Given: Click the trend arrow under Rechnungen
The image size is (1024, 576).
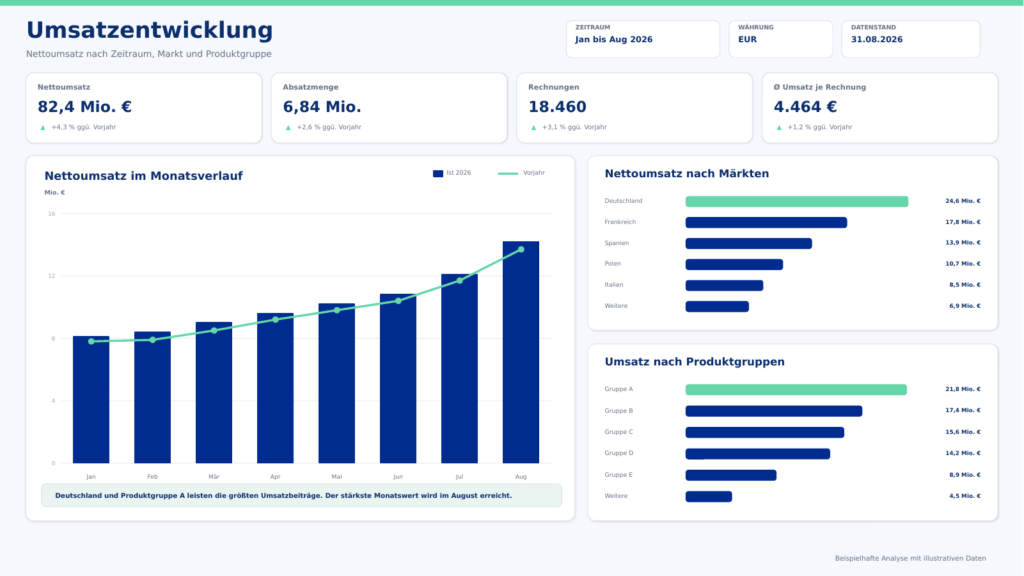Looking at the screenshot, I should pyautogui.click(x=534, y=127).
